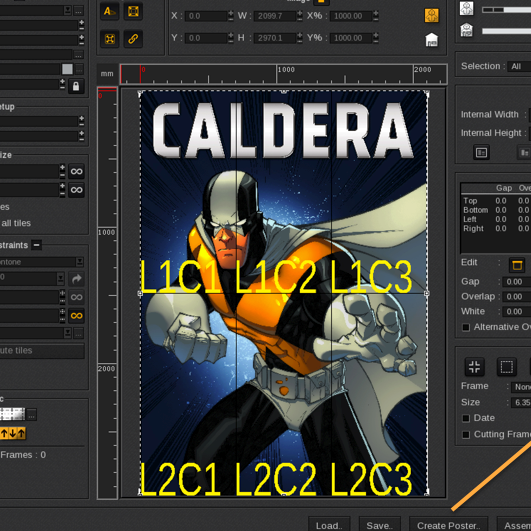Click the mm unit label by the ruler
Viewport: 531px width, 531px height.
click(107, 73)
